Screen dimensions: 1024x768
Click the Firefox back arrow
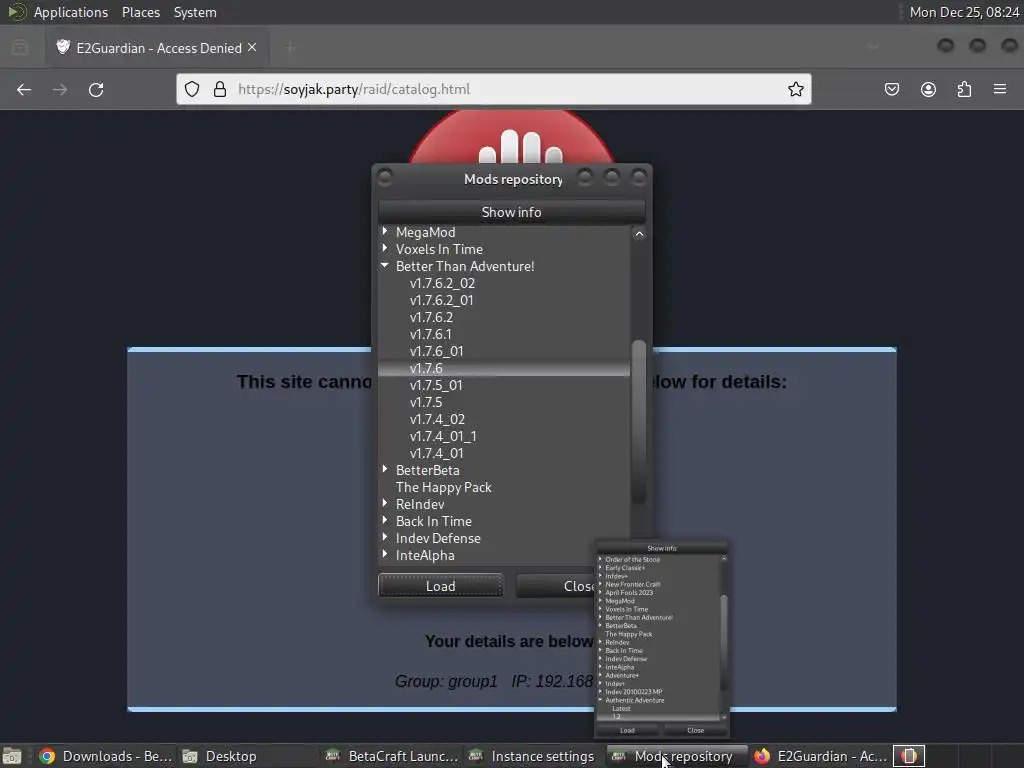(24, 89)
